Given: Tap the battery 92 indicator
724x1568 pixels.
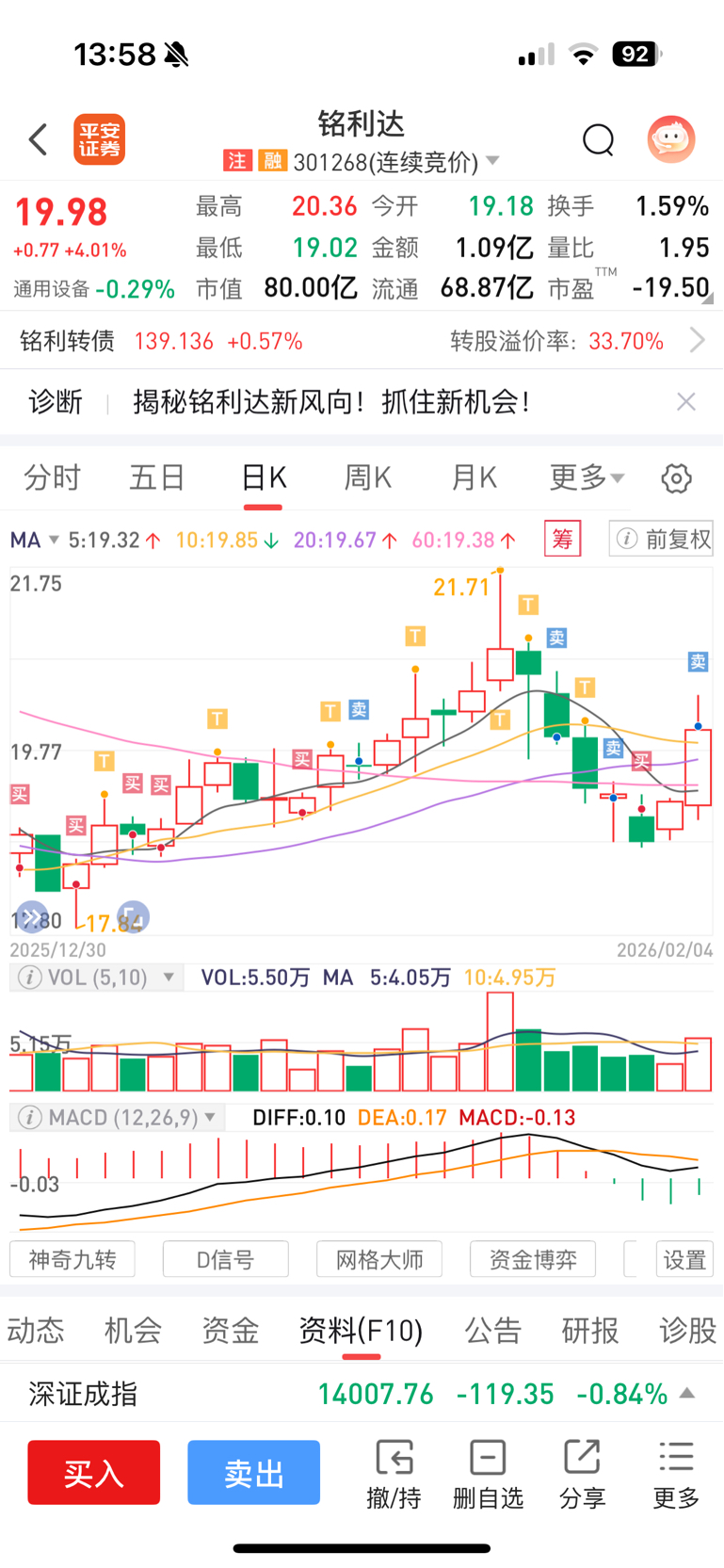Looking at the screenshot, I should point(636,55).
